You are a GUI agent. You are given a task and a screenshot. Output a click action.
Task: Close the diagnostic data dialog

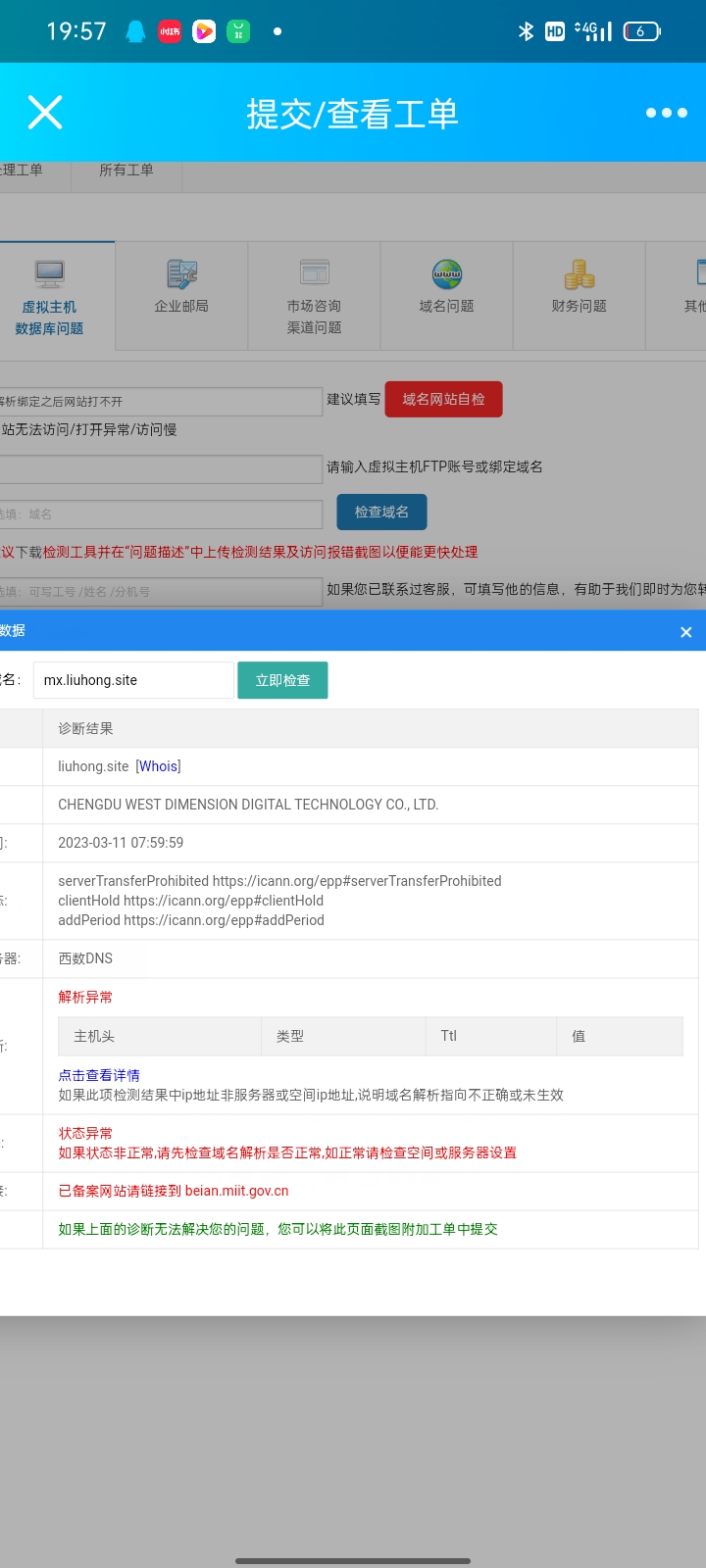click(685, 632)
